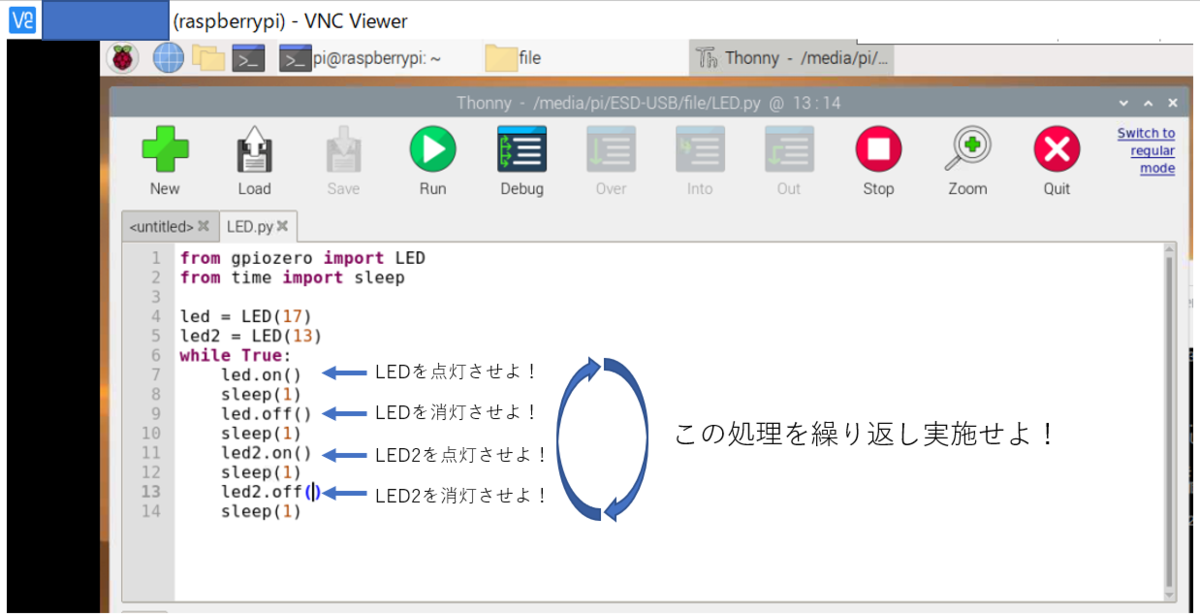Click code line 'led2.on()'
This screenshot has width=1200, height=615.
[x=266, y=452]
